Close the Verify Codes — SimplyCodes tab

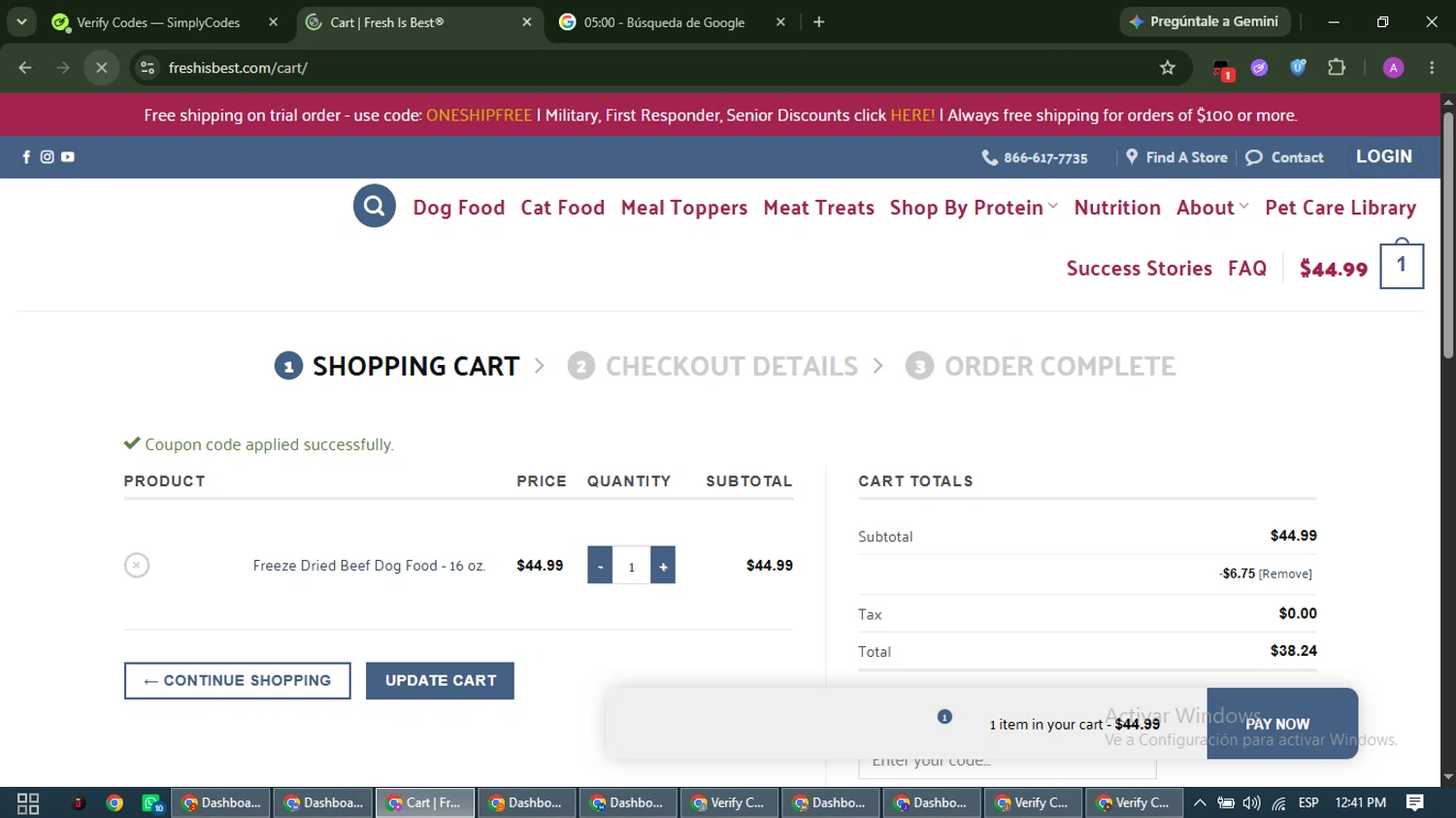tap(274, 22)
